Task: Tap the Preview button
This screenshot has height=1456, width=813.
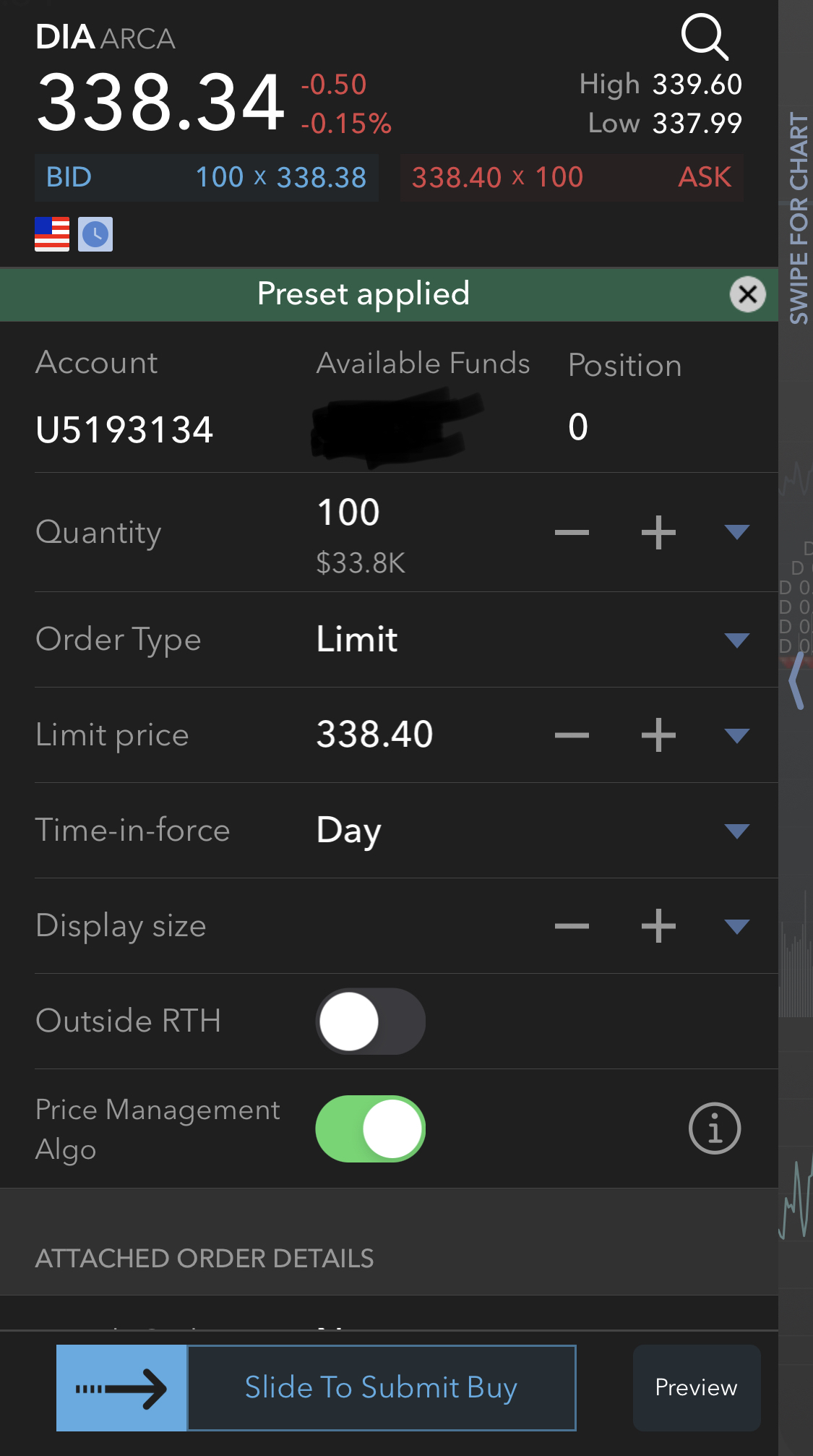Action: pyautogui.click(x=696, y=1387)
